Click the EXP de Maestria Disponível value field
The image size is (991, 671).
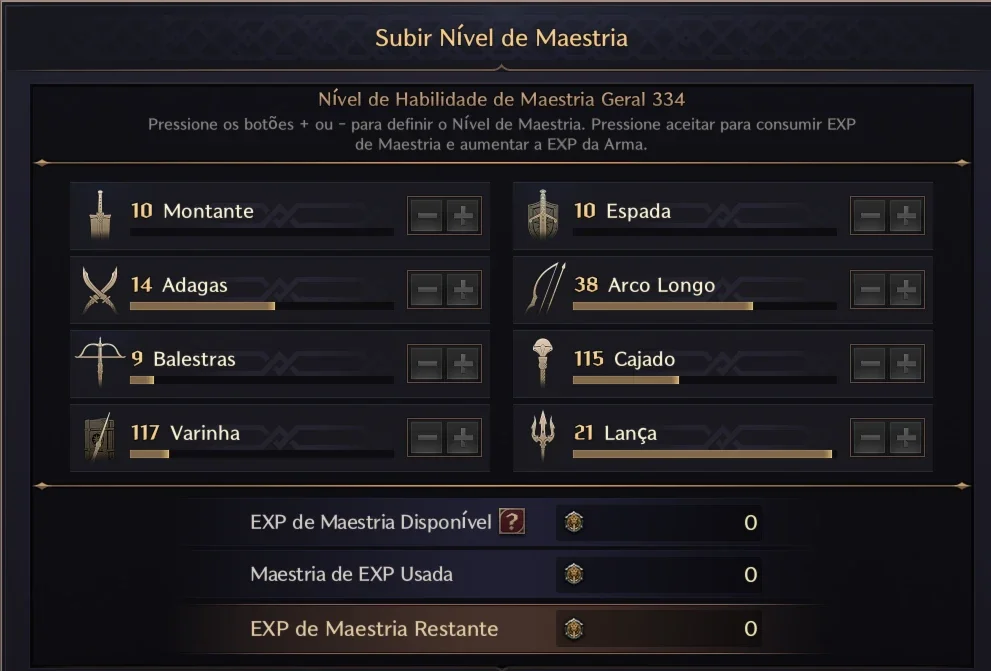[x=659, y=523]
